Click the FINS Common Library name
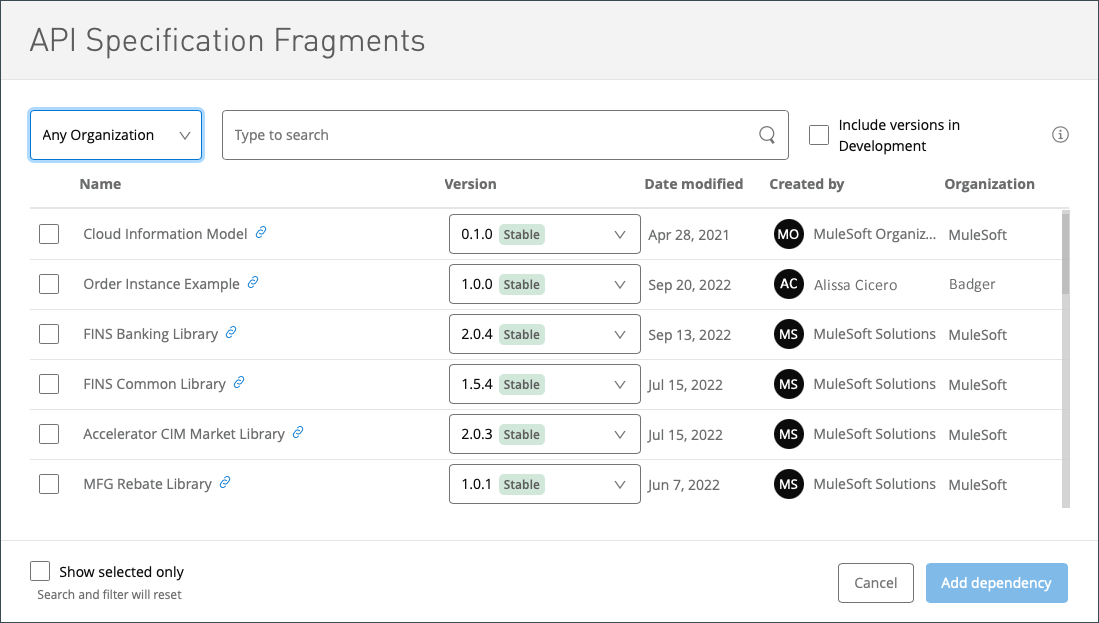This screenshot has width=1099, height=623. pos(154,384)
